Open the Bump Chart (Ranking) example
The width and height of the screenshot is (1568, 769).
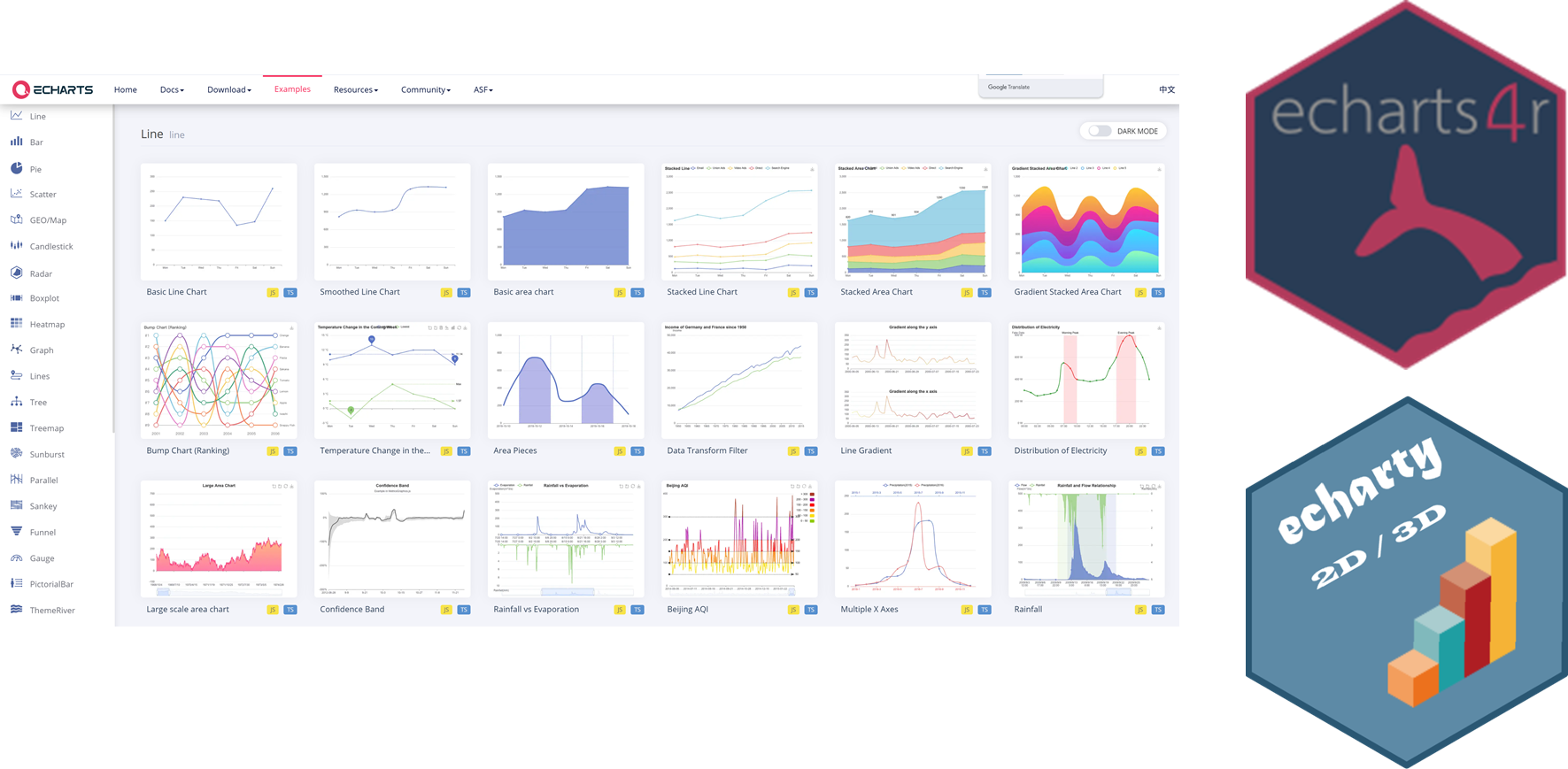219,380
